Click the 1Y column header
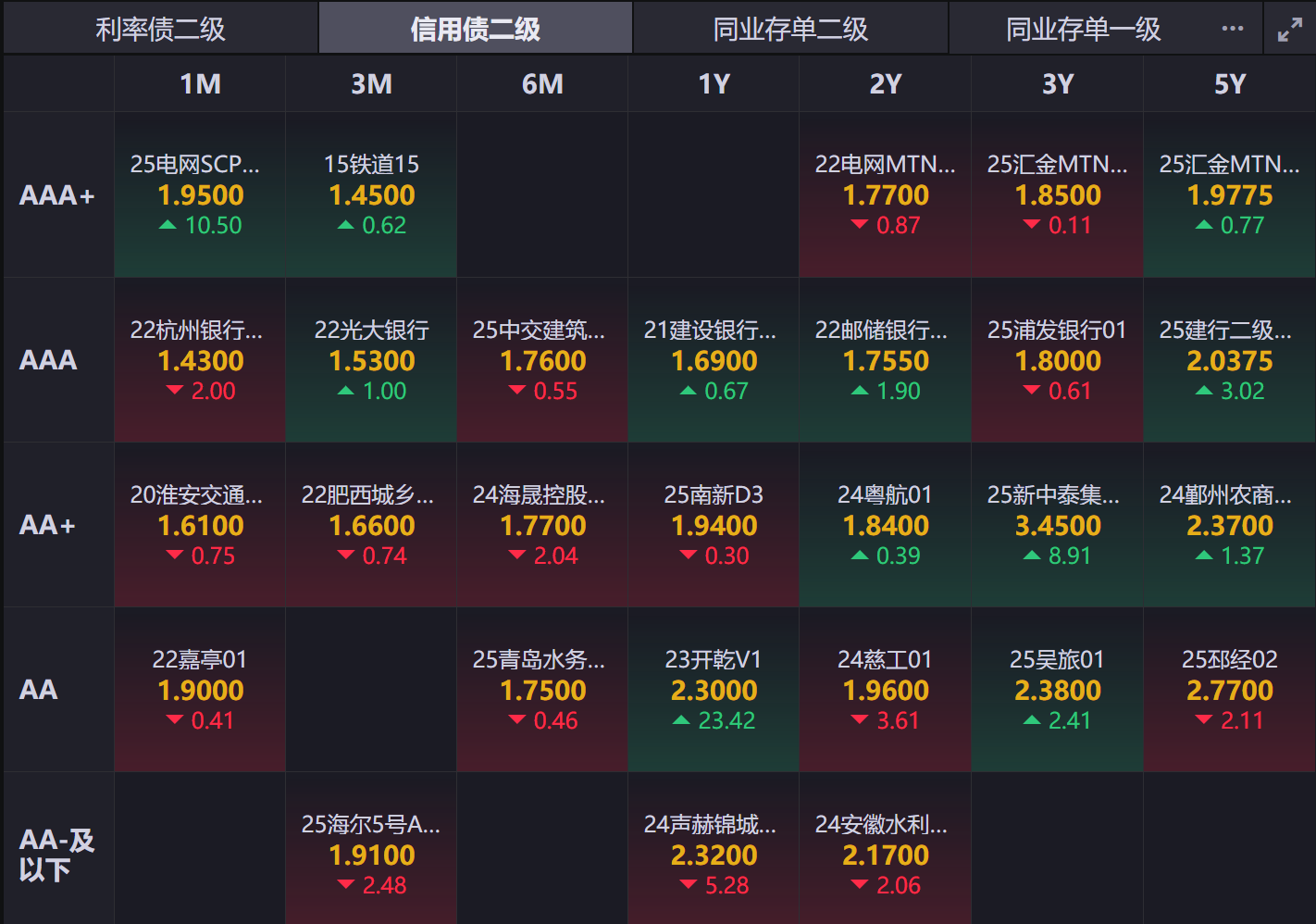 (714, 84)
